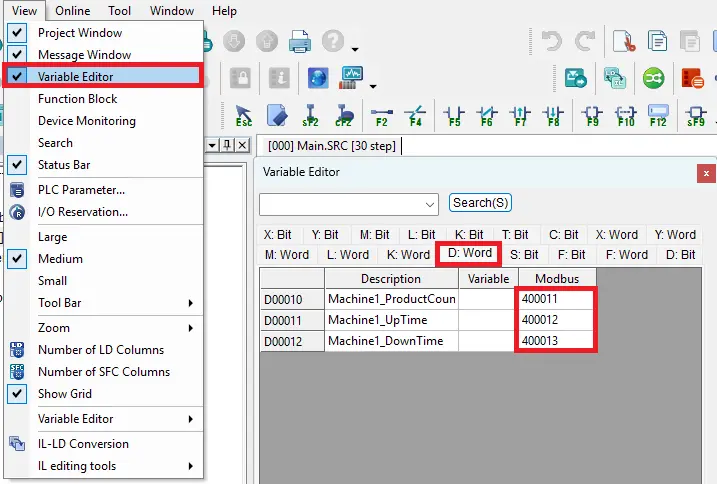Disable Show Grid in the View menu
717x484 pixels.
(65, 394)
